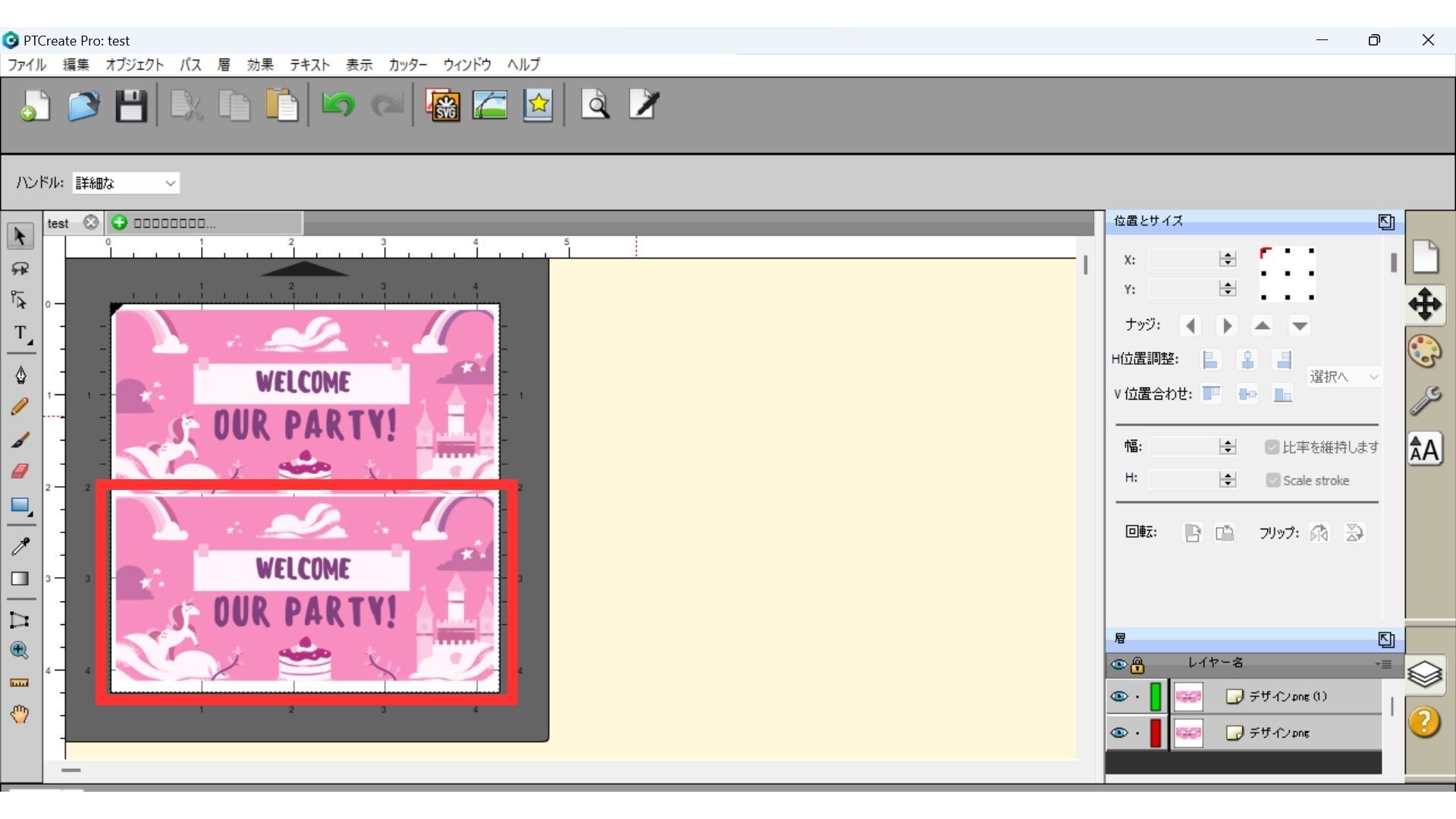Open the ファイル menu
The image size is (1456, 819).
pyautogui.click(x=27, y=65)
